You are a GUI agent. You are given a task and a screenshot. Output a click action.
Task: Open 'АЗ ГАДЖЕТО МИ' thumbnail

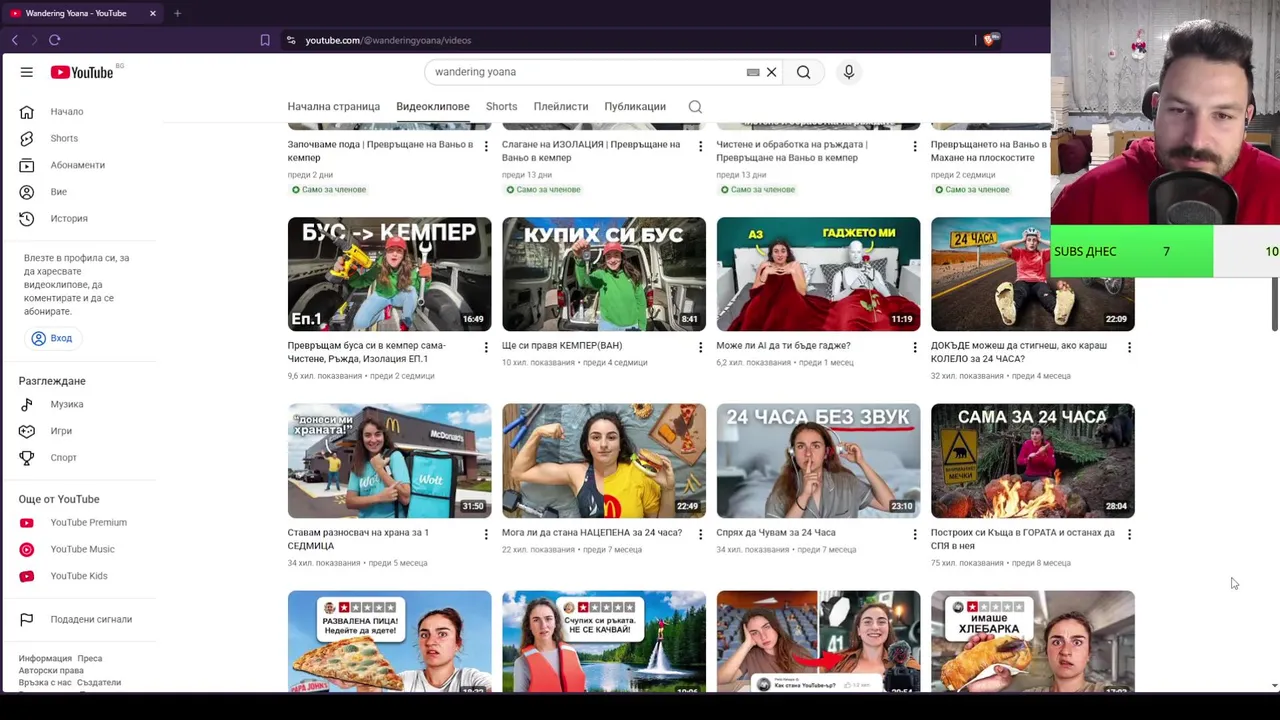coord(818,274)
